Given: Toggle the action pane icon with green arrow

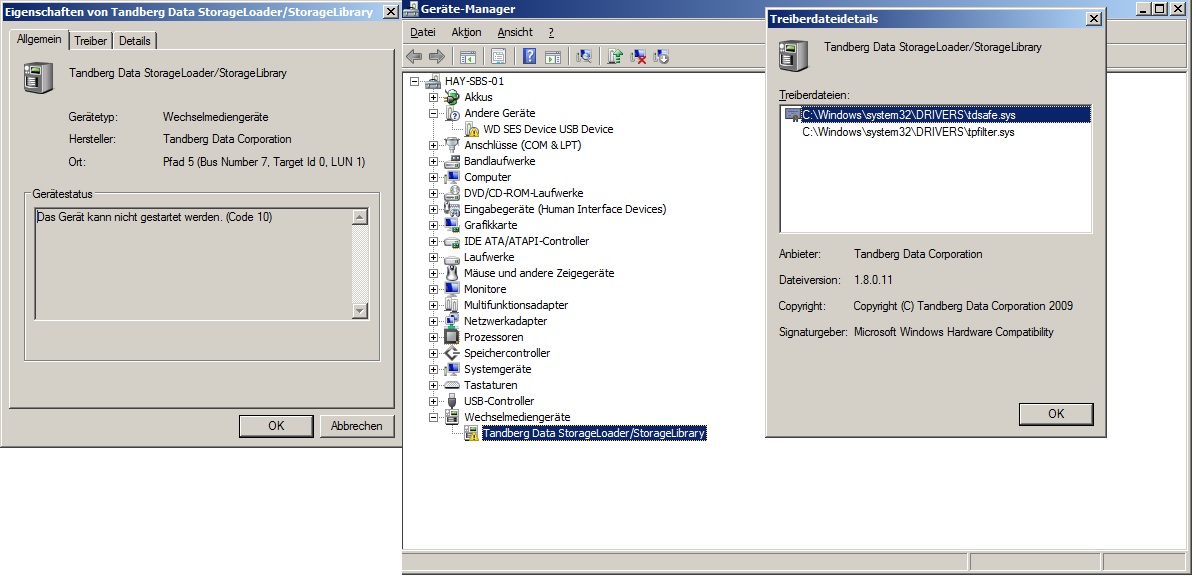Looking at the screenshot, I should point(553,56).
